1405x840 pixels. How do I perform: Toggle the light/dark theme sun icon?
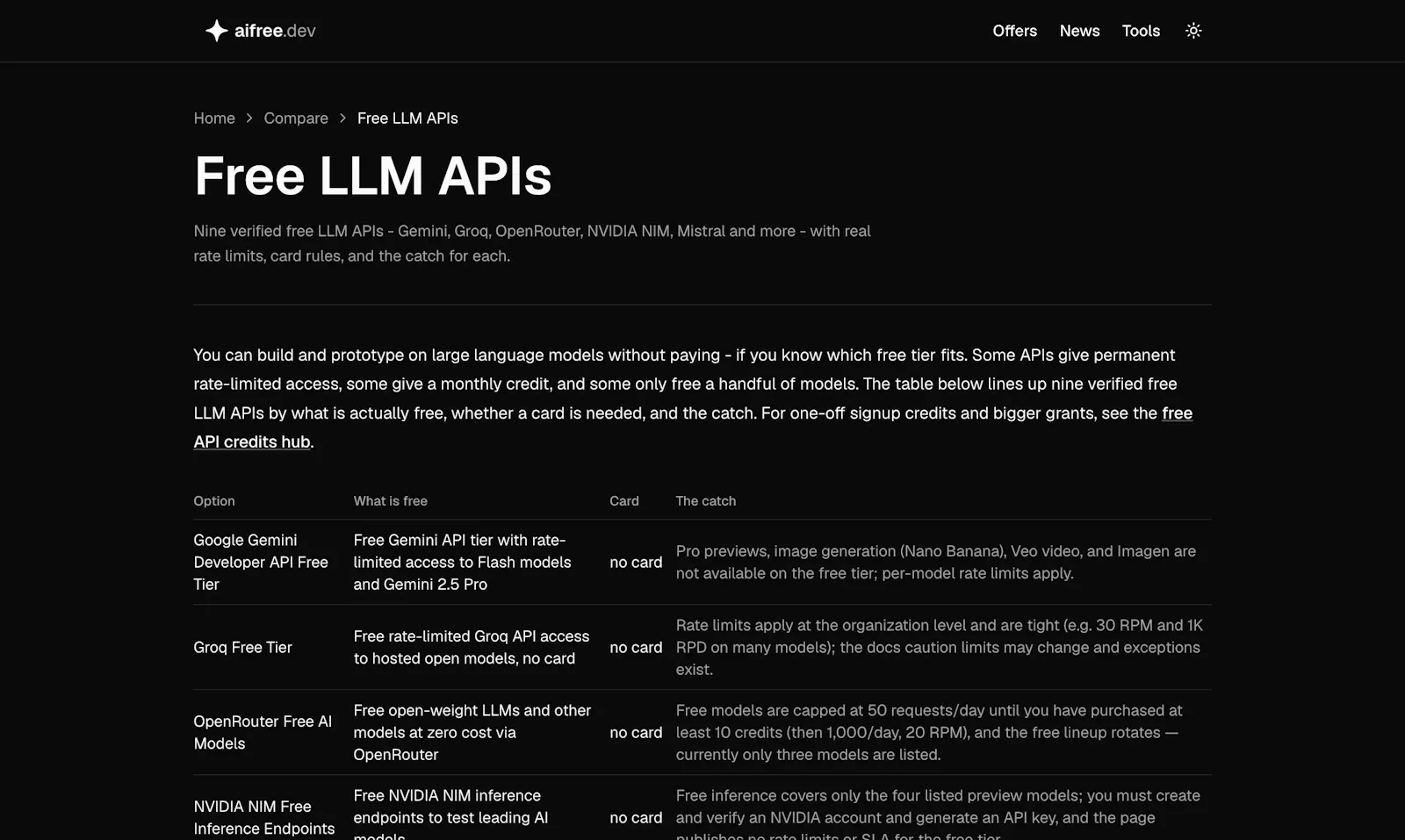1193,31
